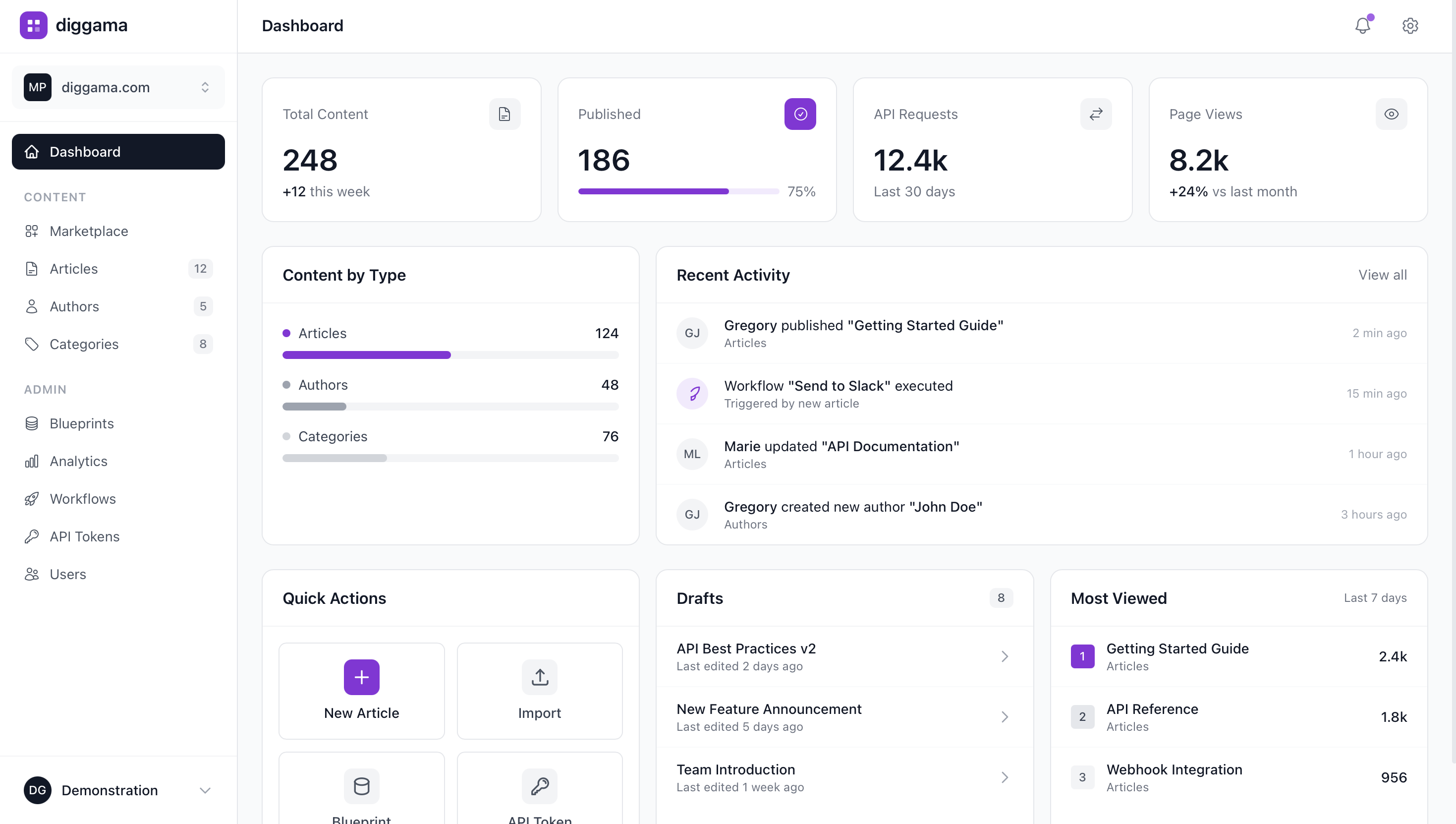Toggle the Page Views visibility eye icon

click(1392, 114)
